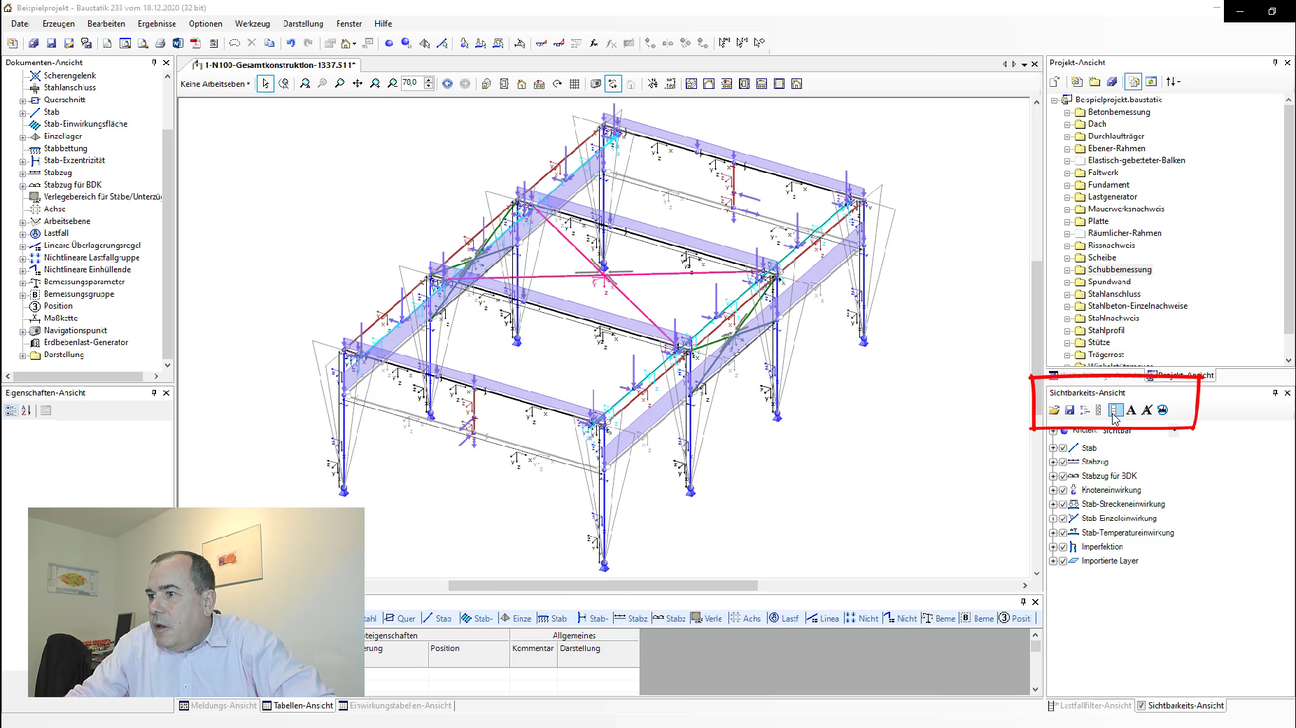
Task: Expand the Querschnitt tree node
Action: [23, 100]
